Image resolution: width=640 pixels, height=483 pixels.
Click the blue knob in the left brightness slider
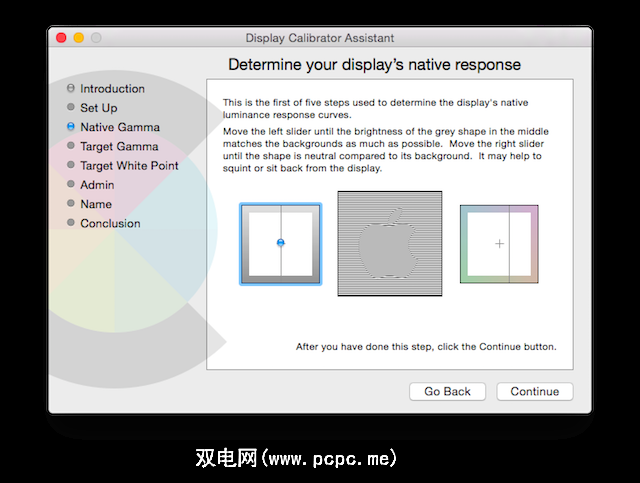[x=280, y=243]
